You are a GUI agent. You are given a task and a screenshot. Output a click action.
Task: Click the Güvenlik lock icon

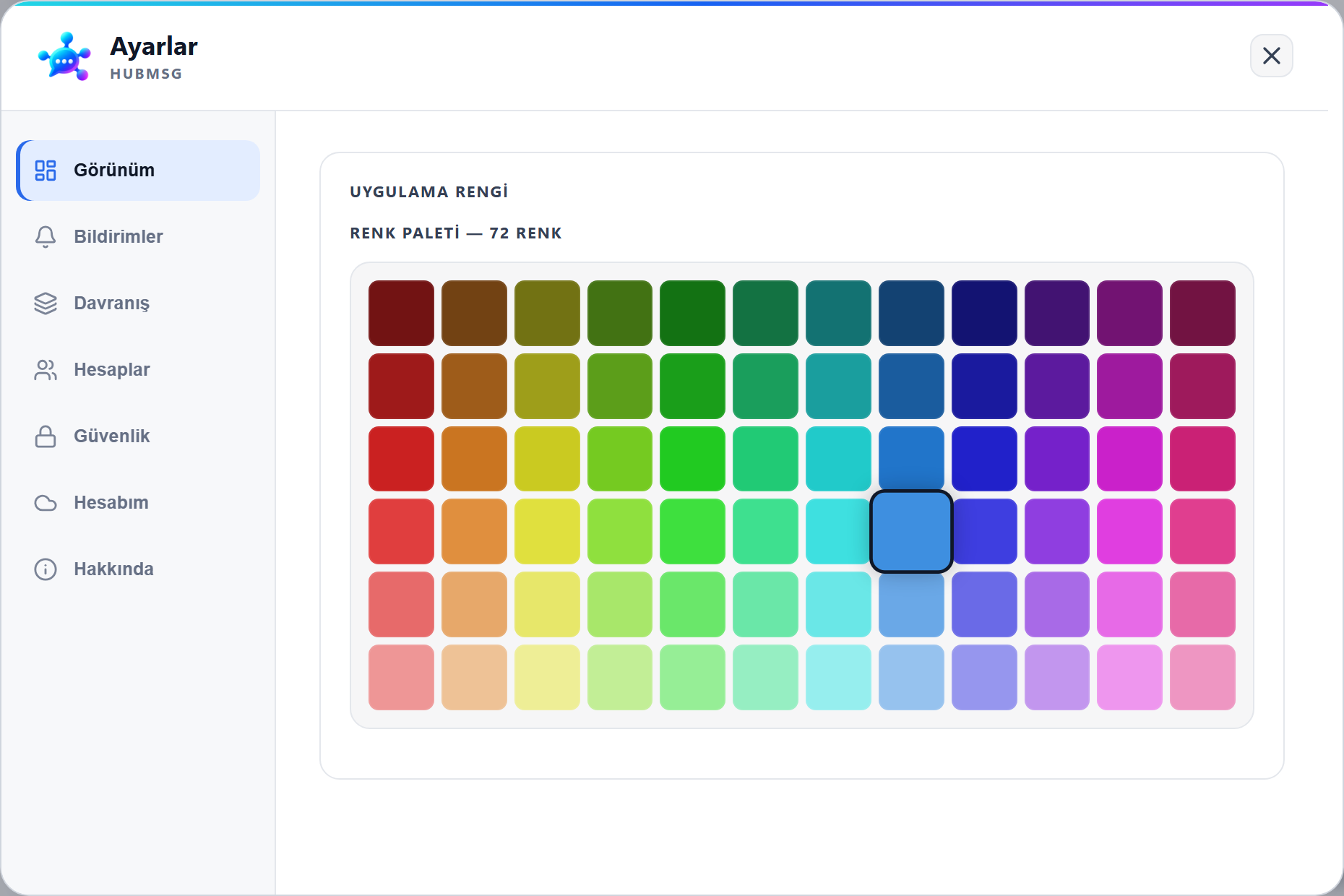click(46, 436)
